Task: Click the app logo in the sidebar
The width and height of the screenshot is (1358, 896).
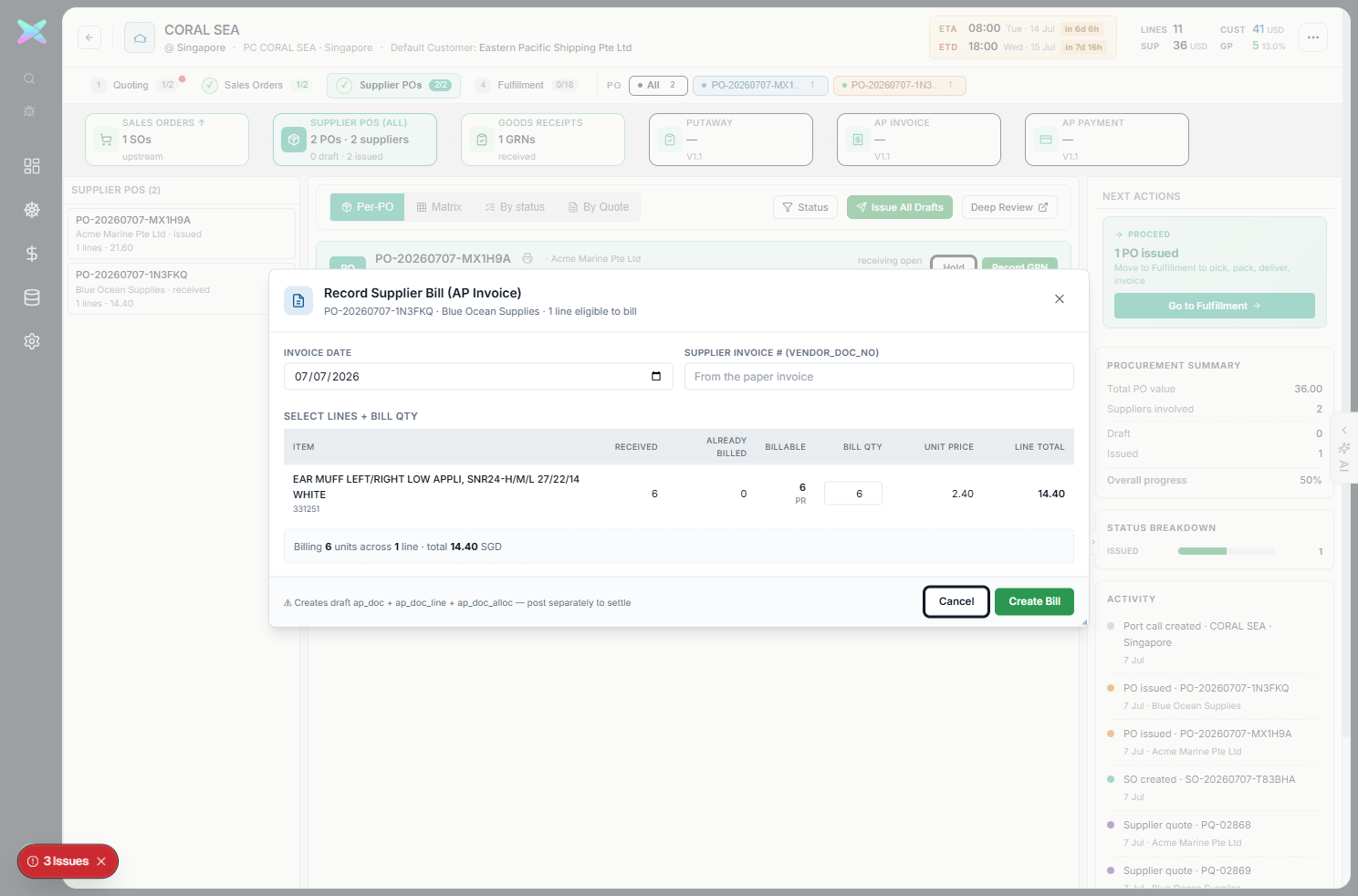Action: (32, 32)
